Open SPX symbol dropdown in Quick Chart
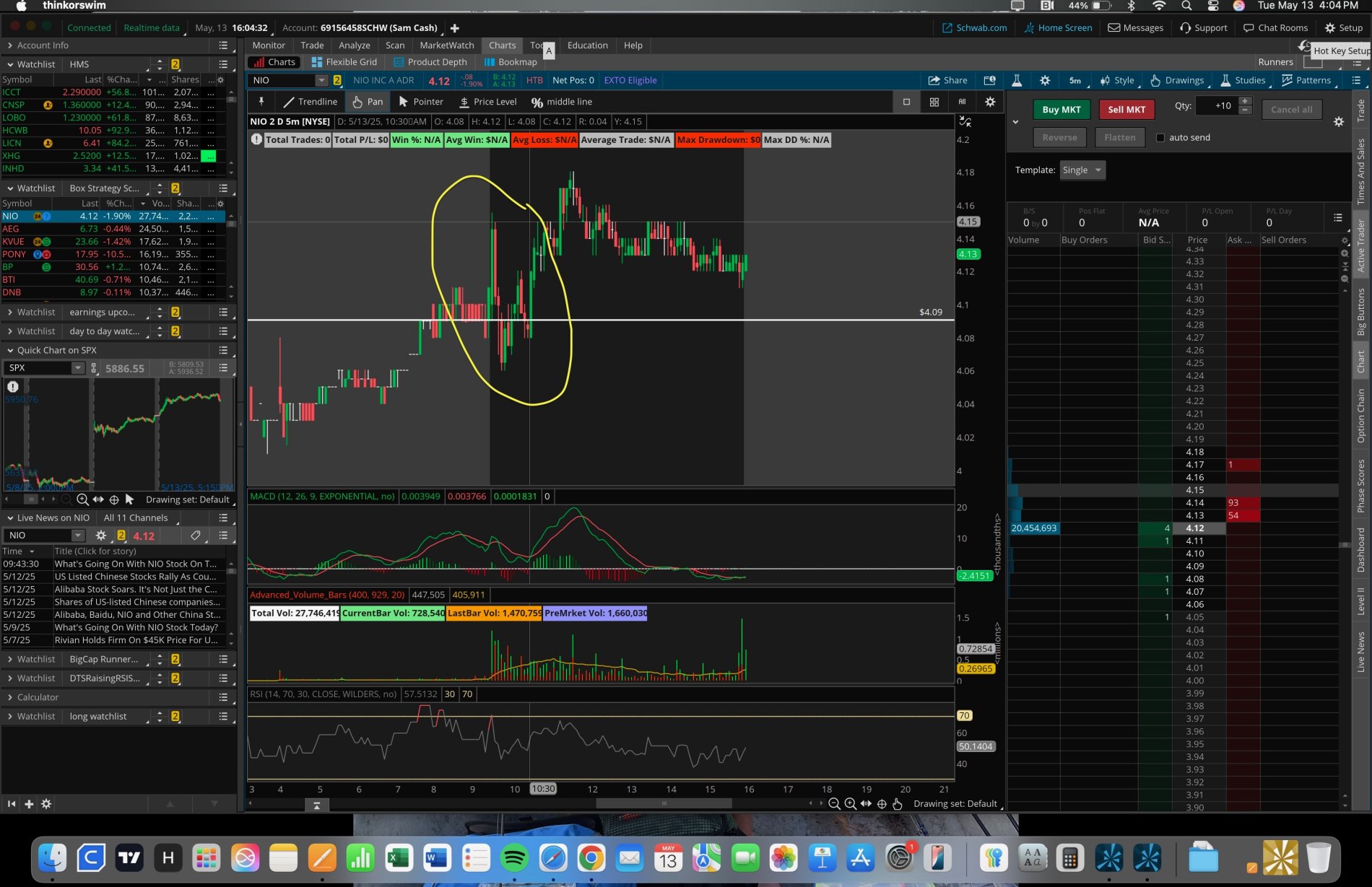The height and width of the screenshot is (887, 1372). pos(77,368)
